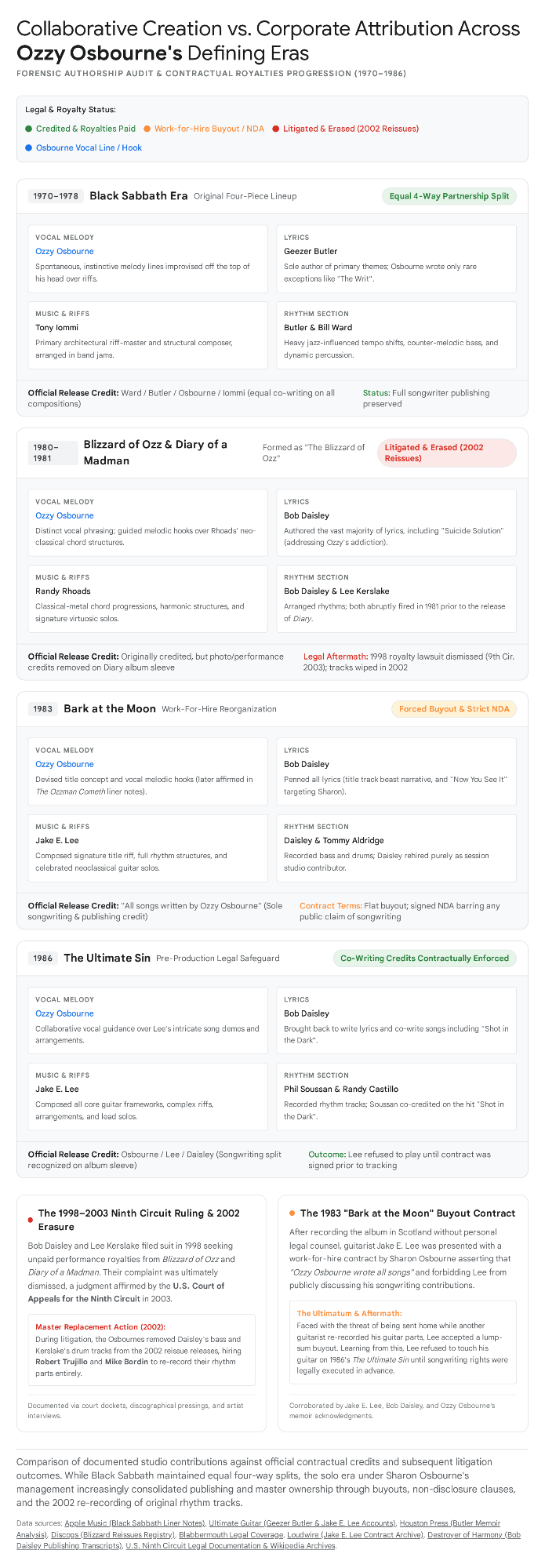Follow the Blabbermouth Legal Coverage link
The width and height of the screenshot is (545, 1568).
(231, 1534)
